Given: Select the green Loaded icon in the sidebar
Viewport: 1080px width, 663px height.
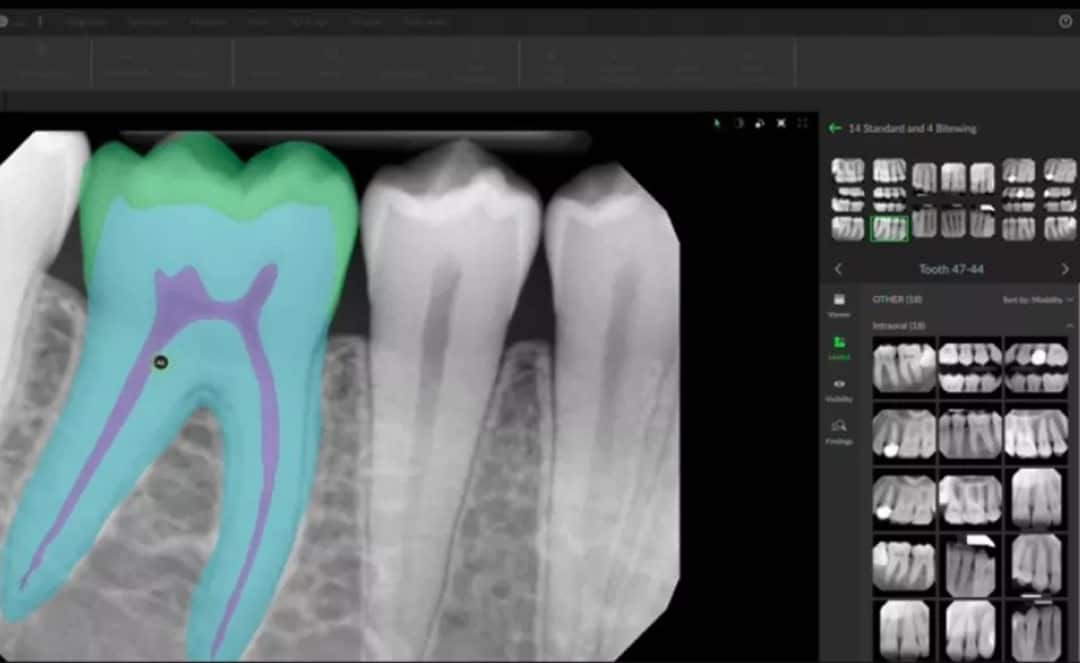Looking at the screenshot, I should pyautogui.click(x=839, y=347).
